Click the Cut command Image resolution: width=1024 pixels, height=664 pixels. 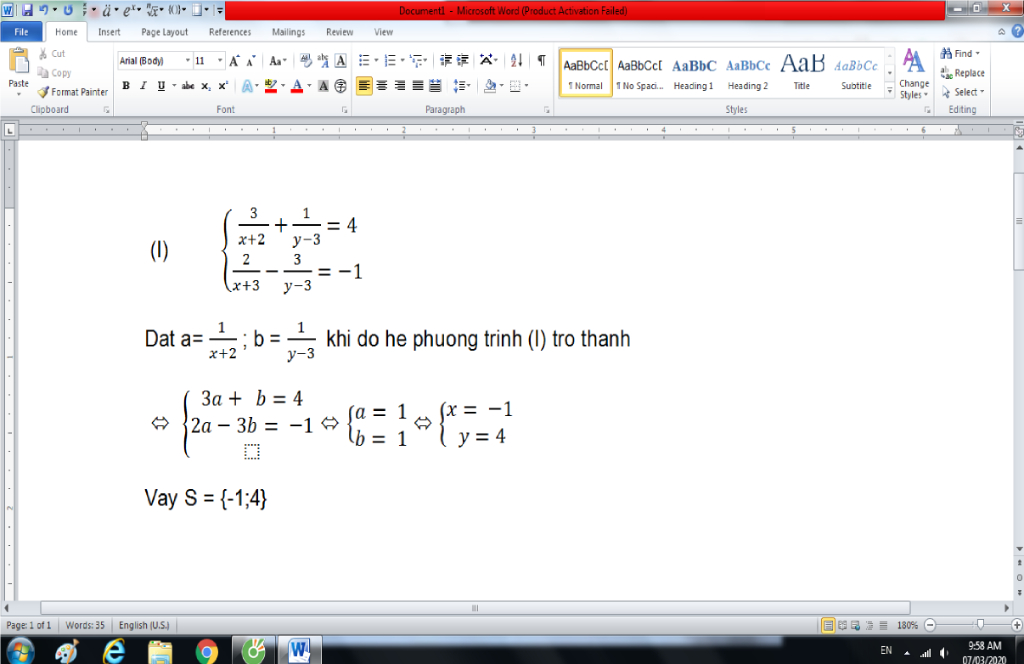click(x=52, y=54)
